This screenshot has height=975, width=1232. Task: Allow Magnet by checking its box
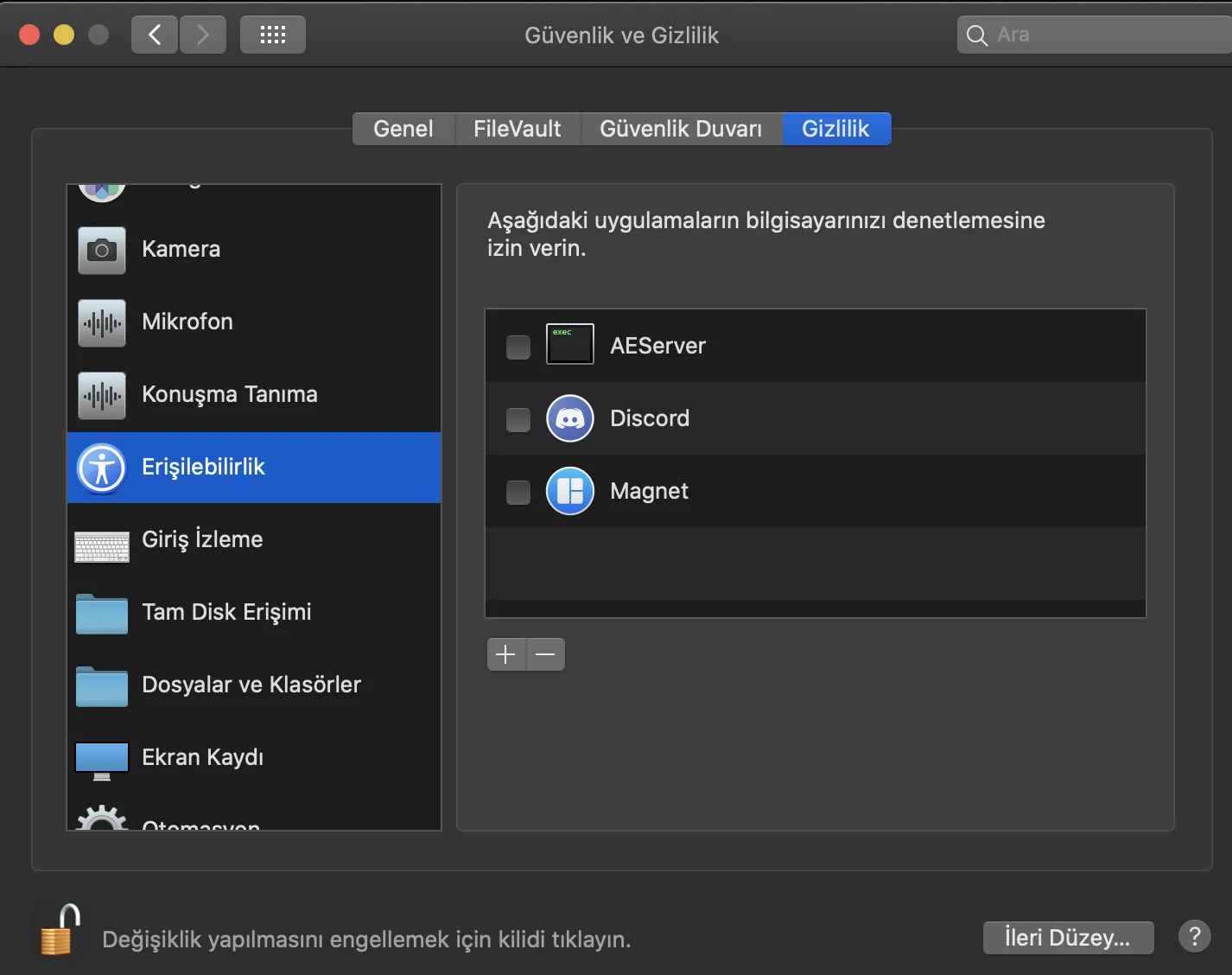pyautogui.click(x=518, y=492)
